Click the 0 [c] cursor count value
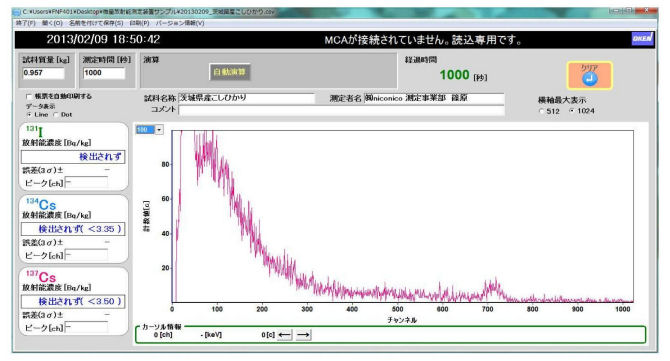The image size is (670, 361). [267, 335]
